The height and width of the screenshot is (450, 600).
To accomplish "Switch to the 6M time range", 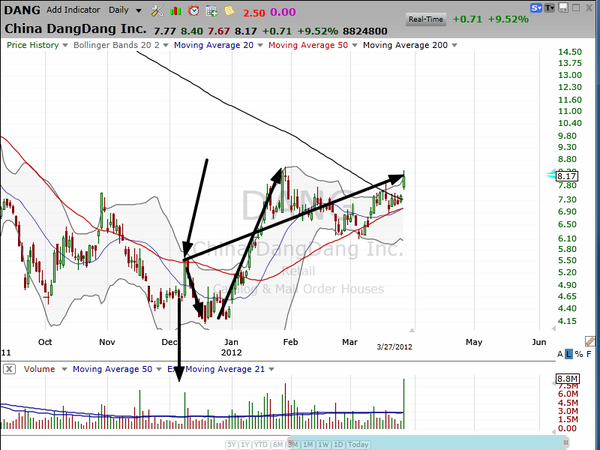I will (277, 444).
